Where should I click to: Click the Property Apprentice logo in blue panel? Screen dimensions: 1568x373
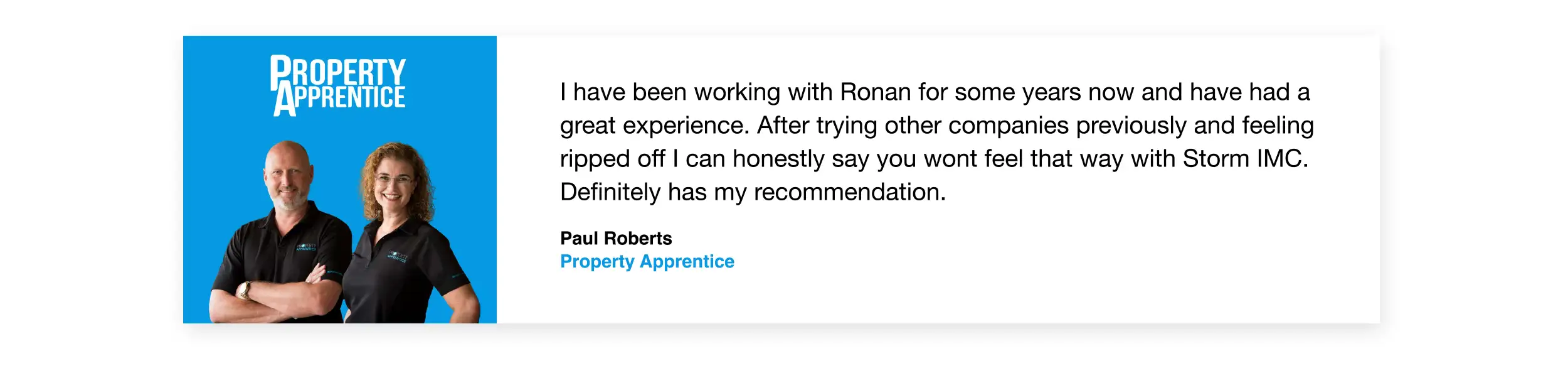click(339, 87)
